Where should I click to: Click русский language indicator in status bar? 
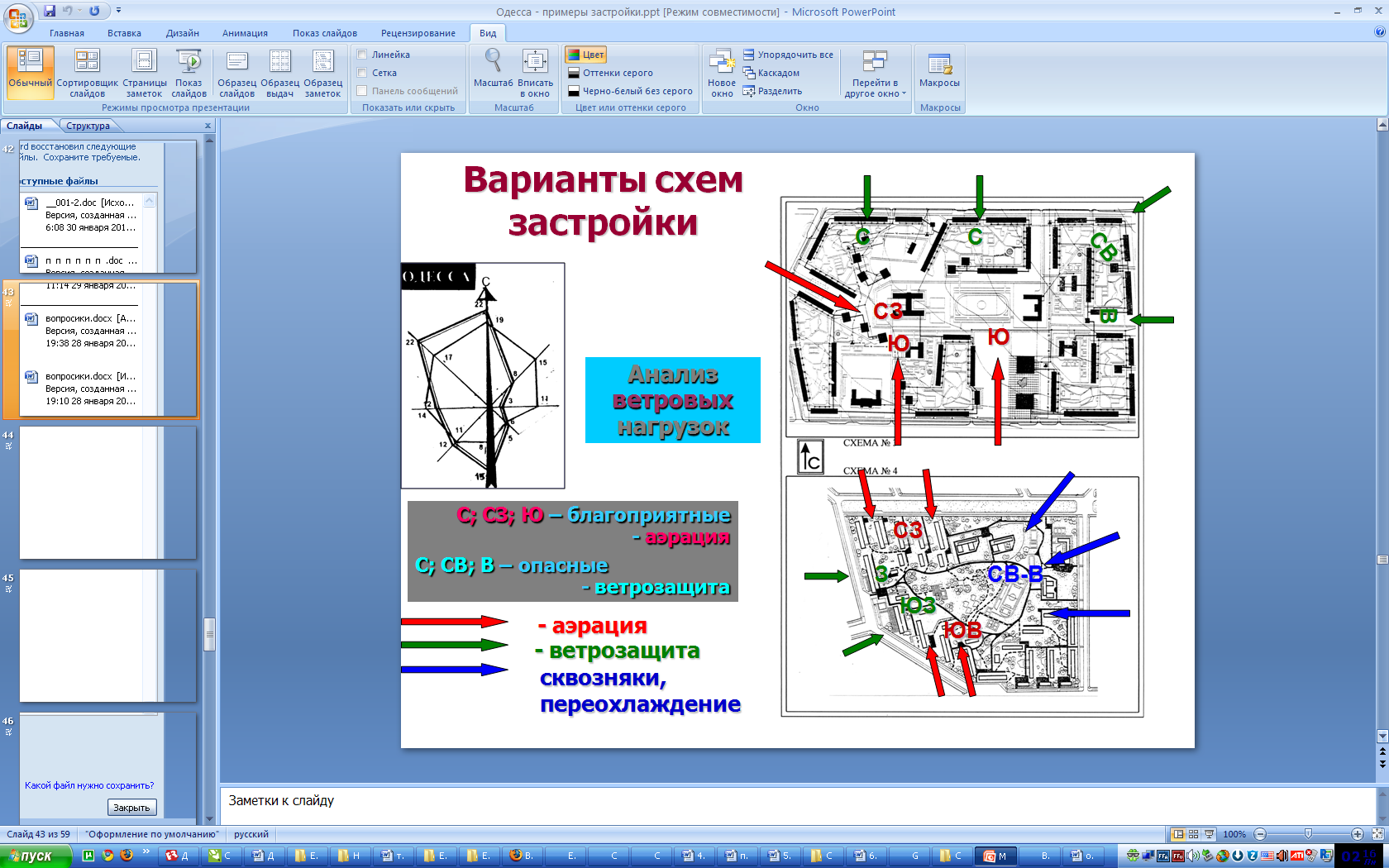pos(251,834)
